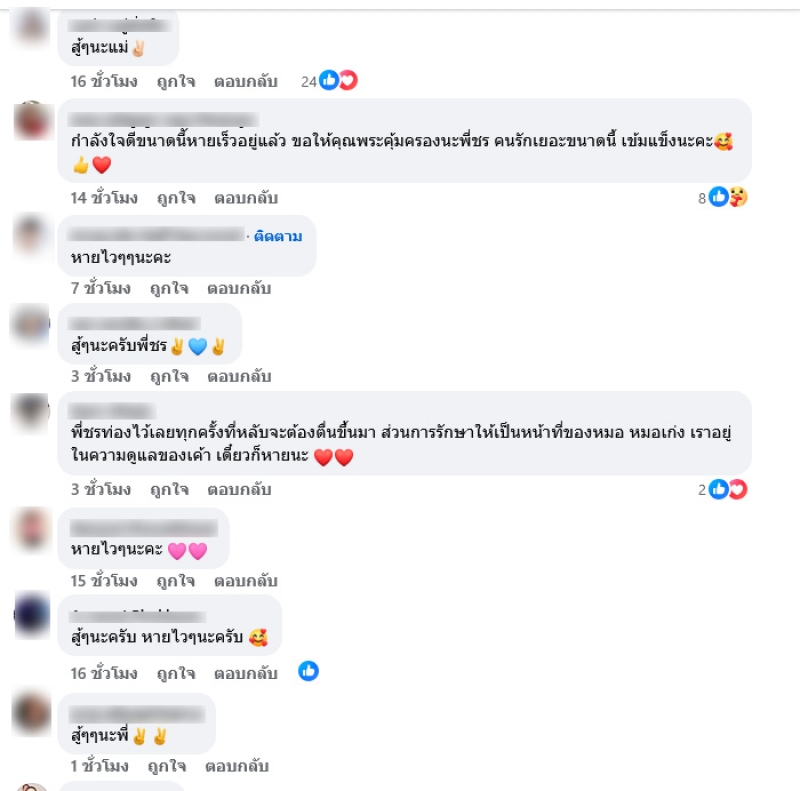Viewport: 800px width, 791px height.
Task: Like the 15-hour-old comment
Action: pyautogui.click(x=176, y=581)
